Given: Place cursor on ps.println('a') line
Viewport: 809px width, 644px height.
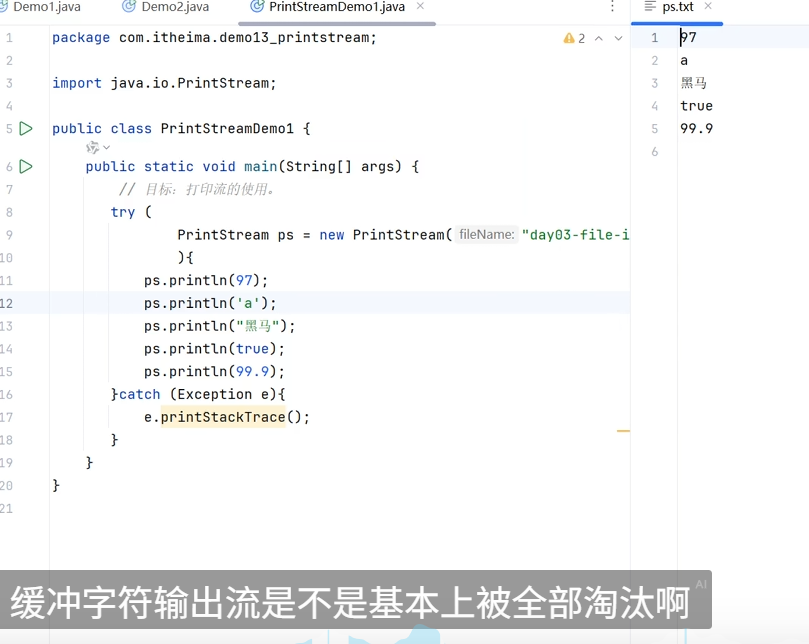Looking at the screenshot, I should click(210, 303).
